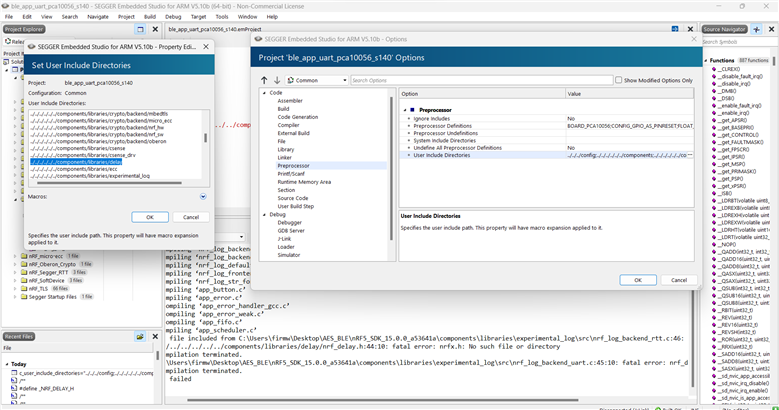Click OK in Set User Include Directories dialog

click(150, 217)
